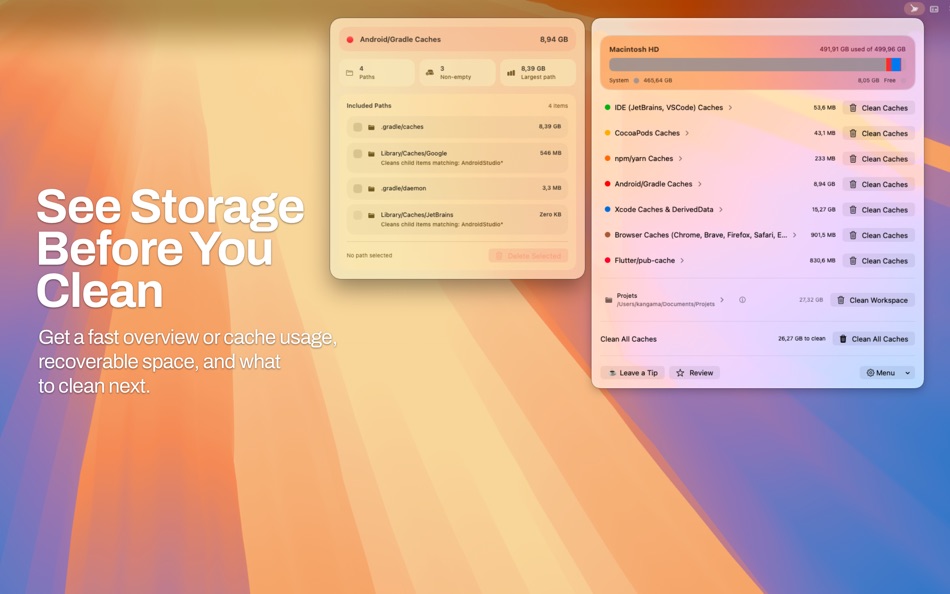
Task: Click the Macintosh HD storage usage bar
Action: click(755, 65)
